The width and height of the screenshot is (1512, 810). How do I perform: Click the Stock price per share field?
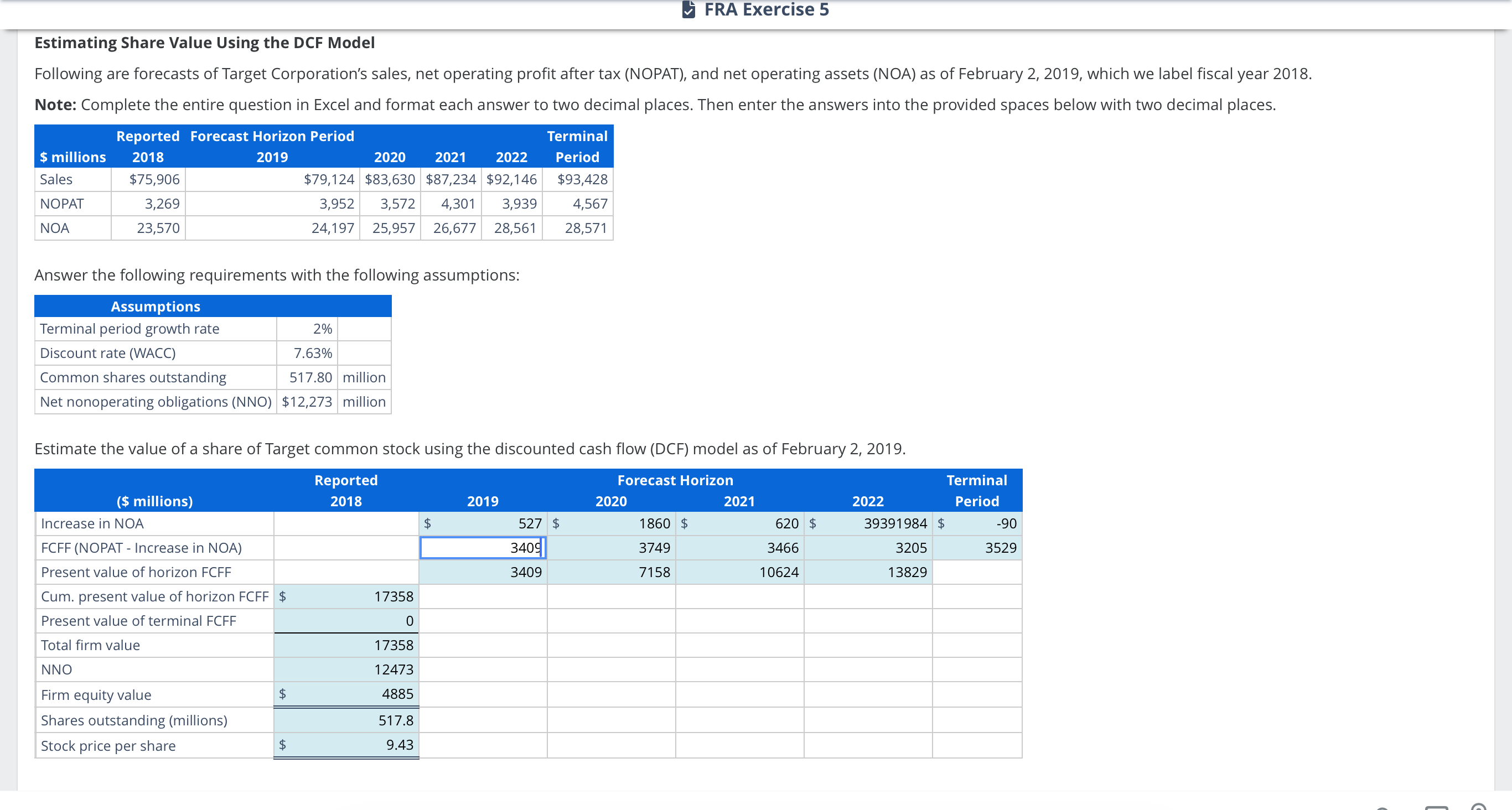351,745
